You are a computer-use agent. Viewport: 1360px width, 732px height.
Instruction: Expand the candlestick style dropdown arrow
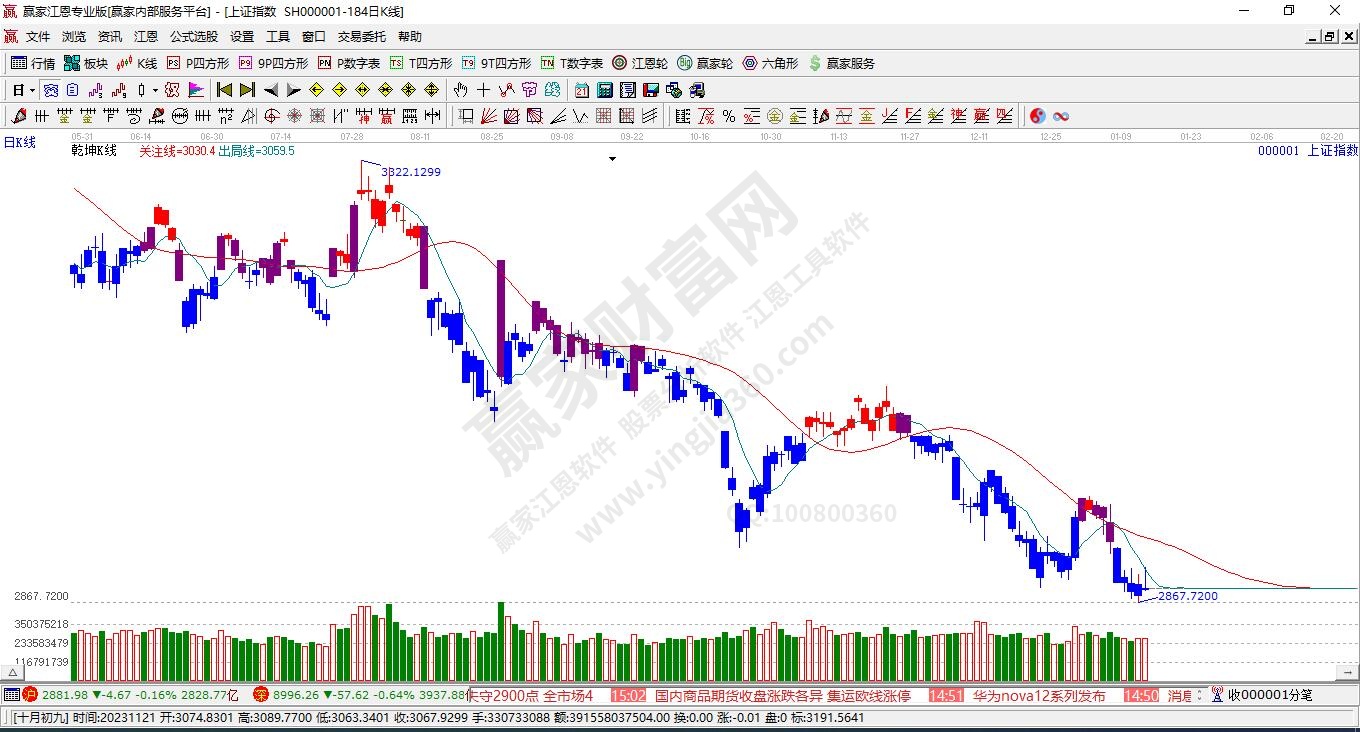click(x=154, y=90)
